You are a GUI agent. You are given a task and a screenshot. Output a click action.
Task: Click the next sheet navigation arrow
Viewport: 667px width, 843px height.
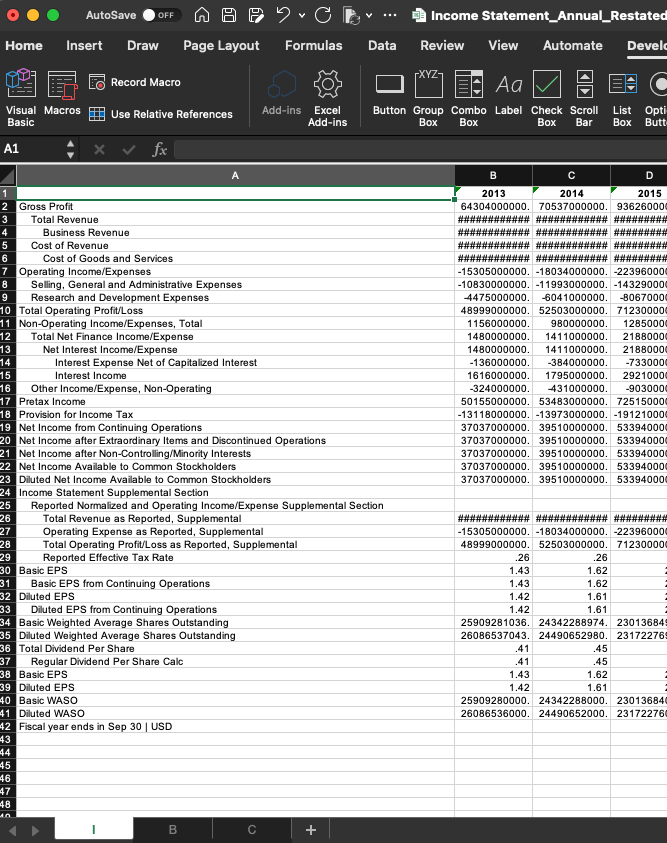coord(35,831)
